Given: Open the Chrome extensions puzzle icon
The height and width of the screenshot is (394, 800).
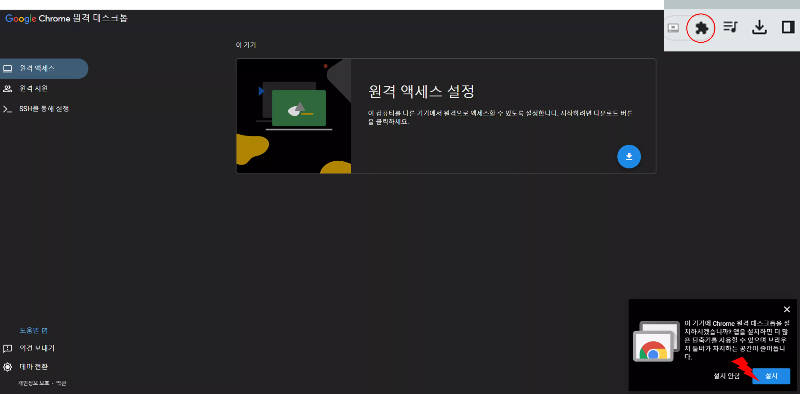Looking at the screenshot, I should [x=701, y=28].
